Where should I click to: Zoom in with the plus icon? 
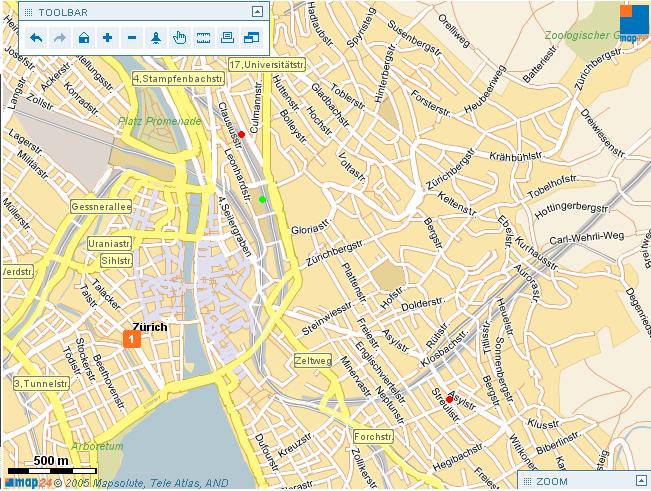tap(107, 38)
